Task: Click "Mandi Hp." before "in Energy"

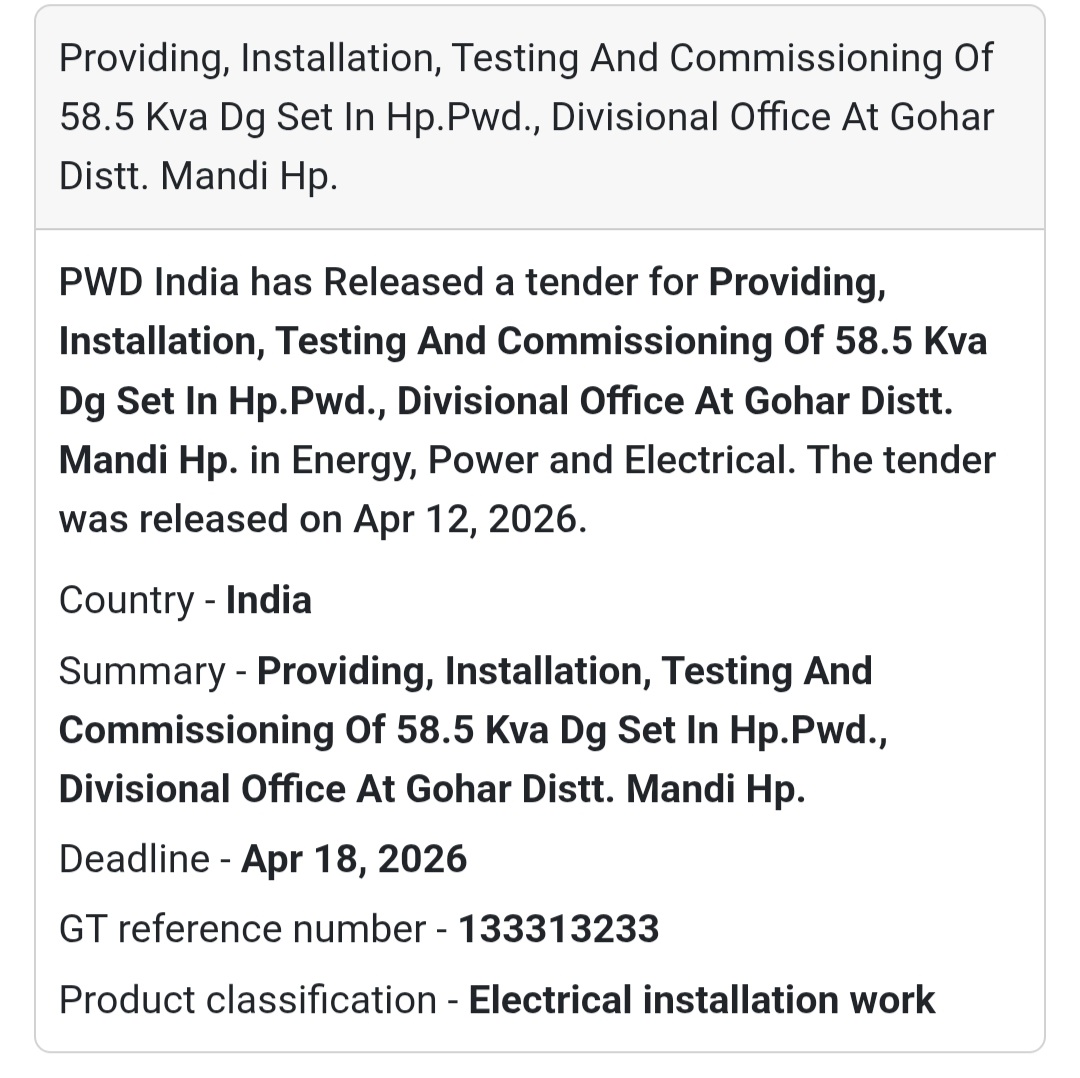Action: click(x=148, y=461)
